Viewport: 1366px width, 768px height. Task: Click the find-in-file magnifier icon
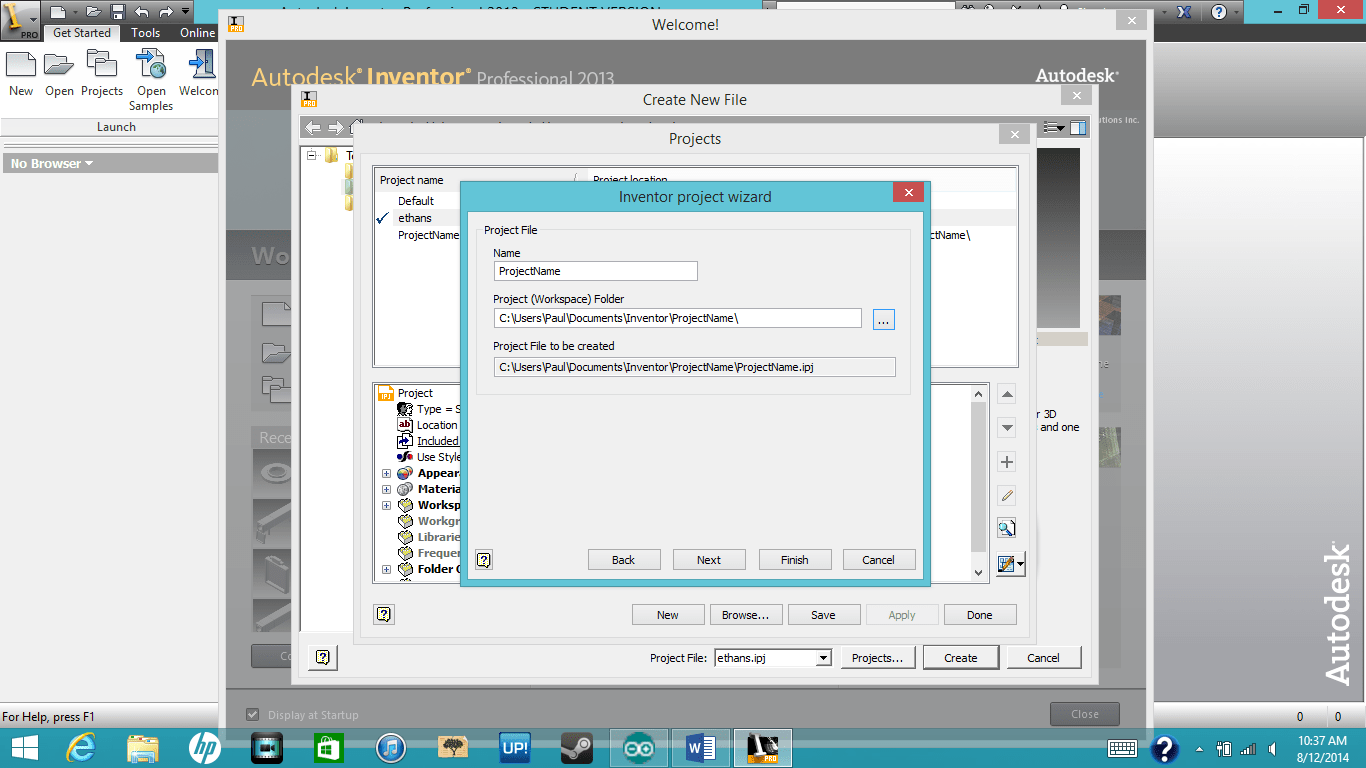coord(1007,527)
